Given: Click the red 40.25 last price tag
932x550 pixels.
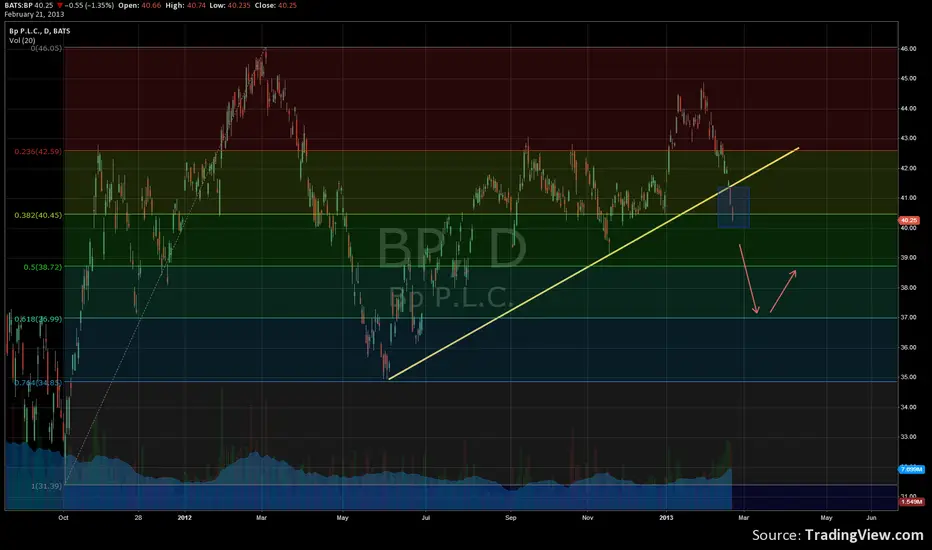Looking at the screenshot, I should (x=909, y=221).
